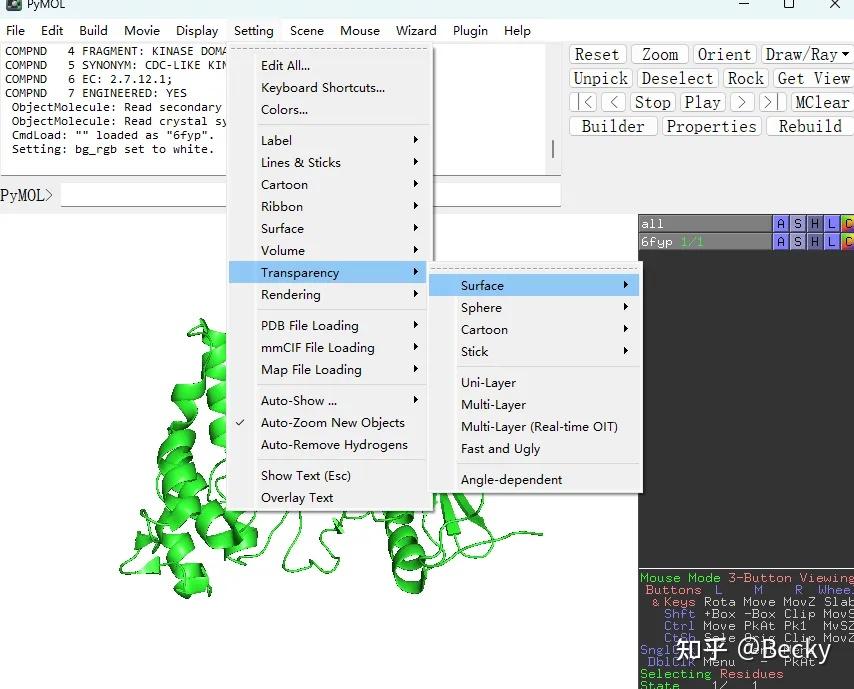Image resolution: width=854 pixels, height=689 pixels.
Task: Expand the Ribbon submenu
Action: (330, 206)
